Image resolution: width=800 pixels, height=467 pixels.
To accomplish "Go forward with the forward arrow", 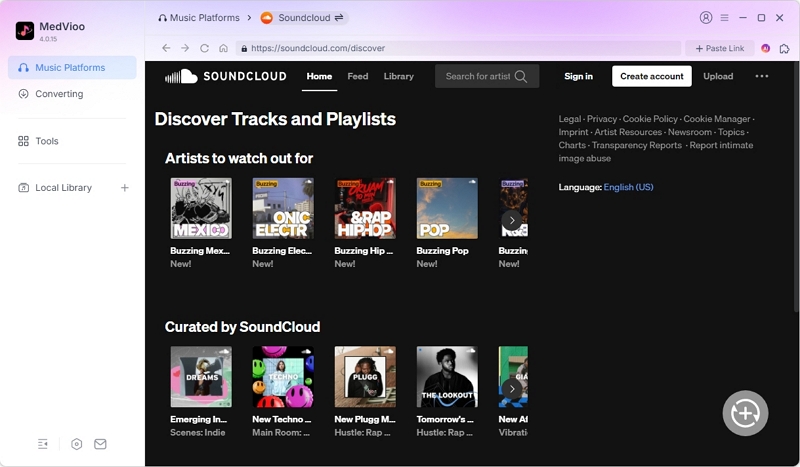I will (185, 48).
